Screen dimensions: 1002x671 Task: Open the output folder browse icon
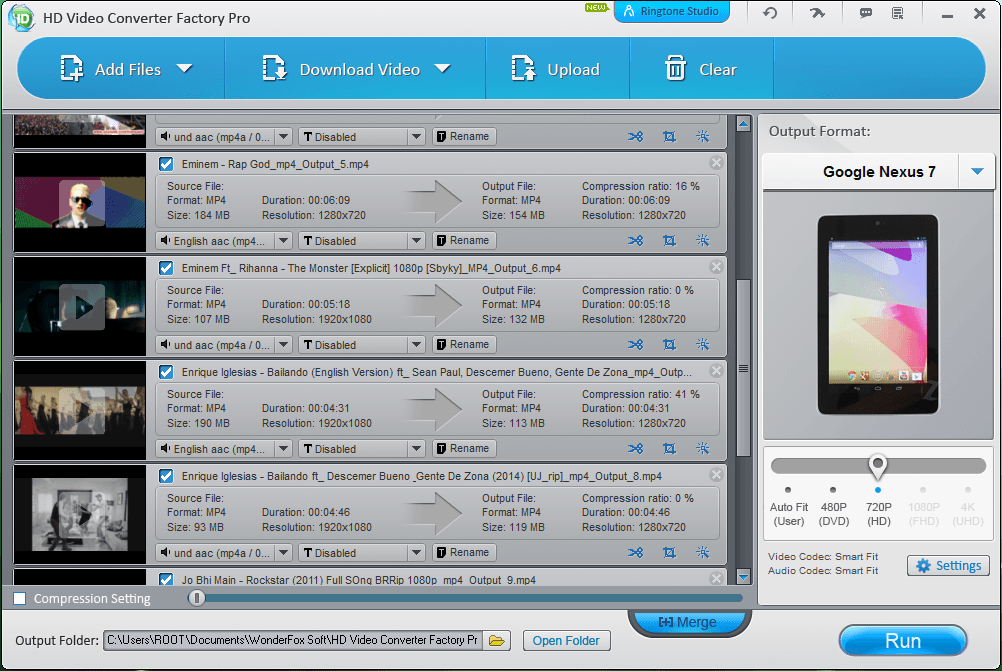[497, 641]
